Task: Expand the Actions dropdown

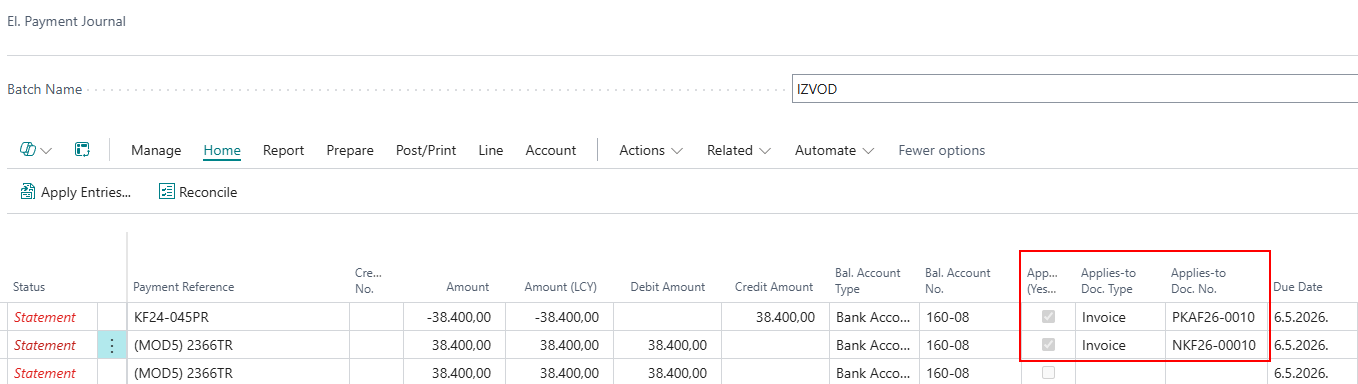Action: (651, 150)
